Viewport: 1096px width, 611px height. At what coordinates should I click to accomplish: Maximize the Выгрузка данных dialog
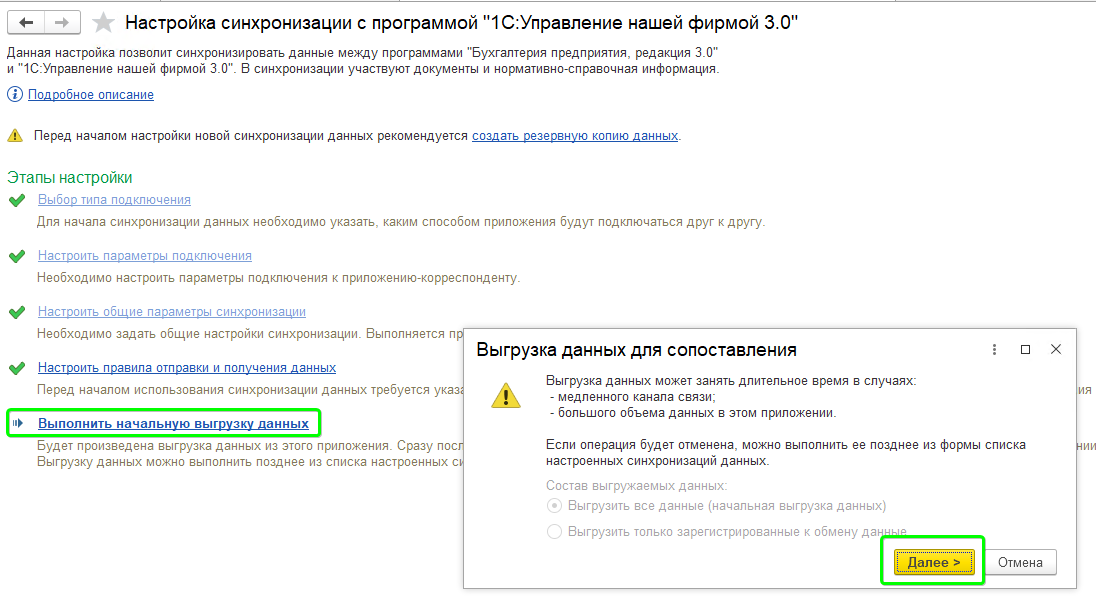[1025, 350]
